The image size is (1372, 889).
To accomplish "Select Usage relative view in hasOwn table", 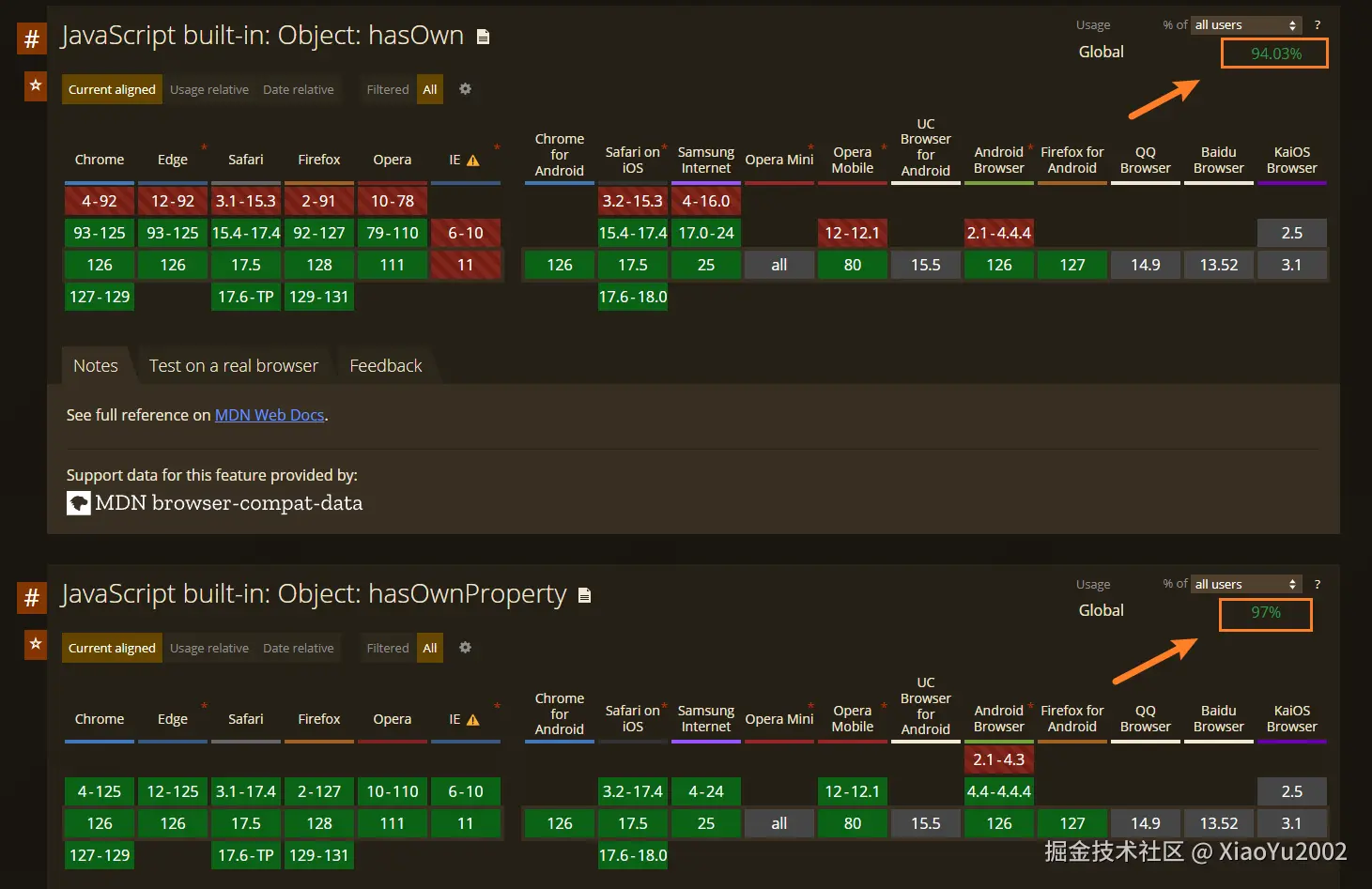I will [x=209, y=89].
